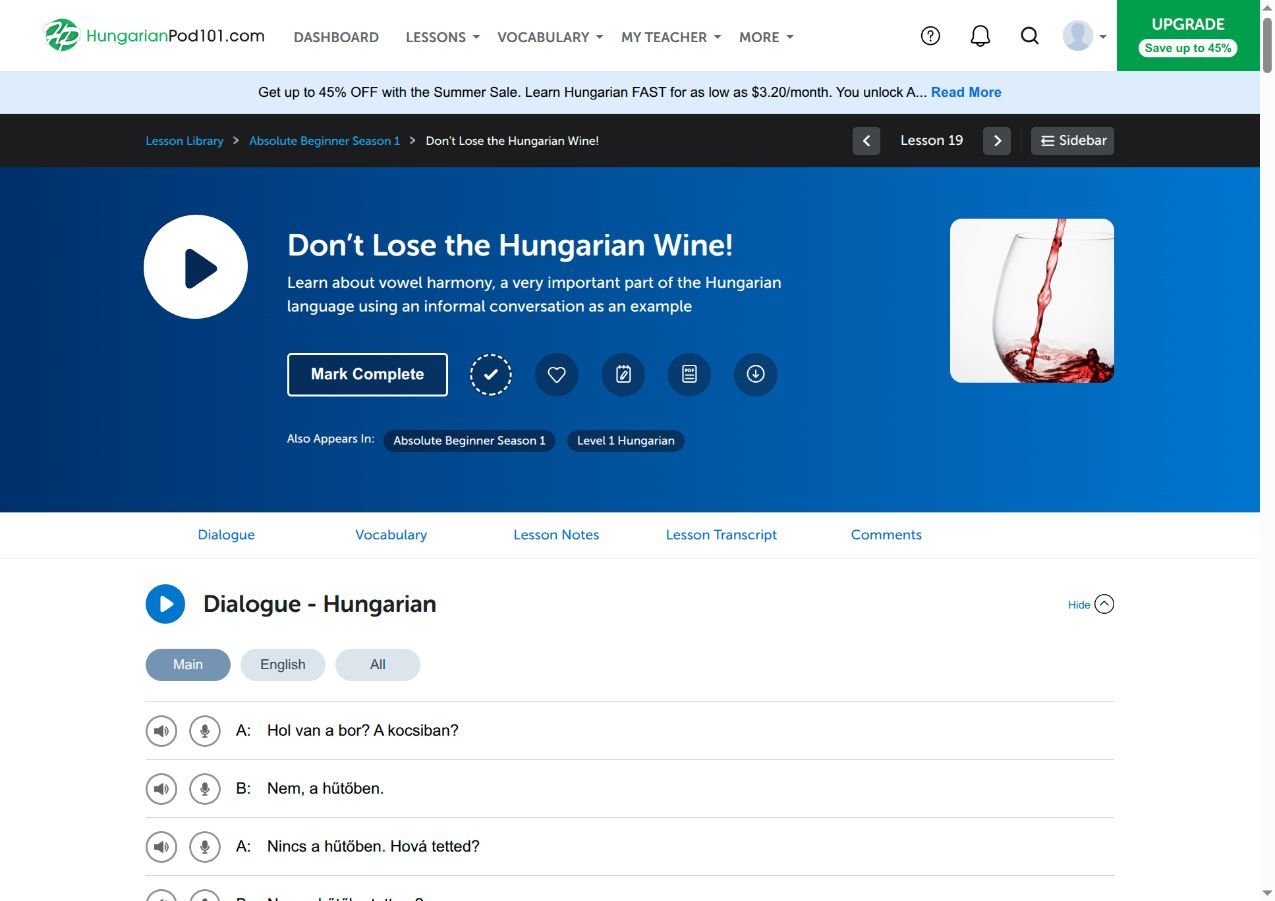Go to the previous lesson arrow
Screen dimensions: 1275x901
(867, 141)
